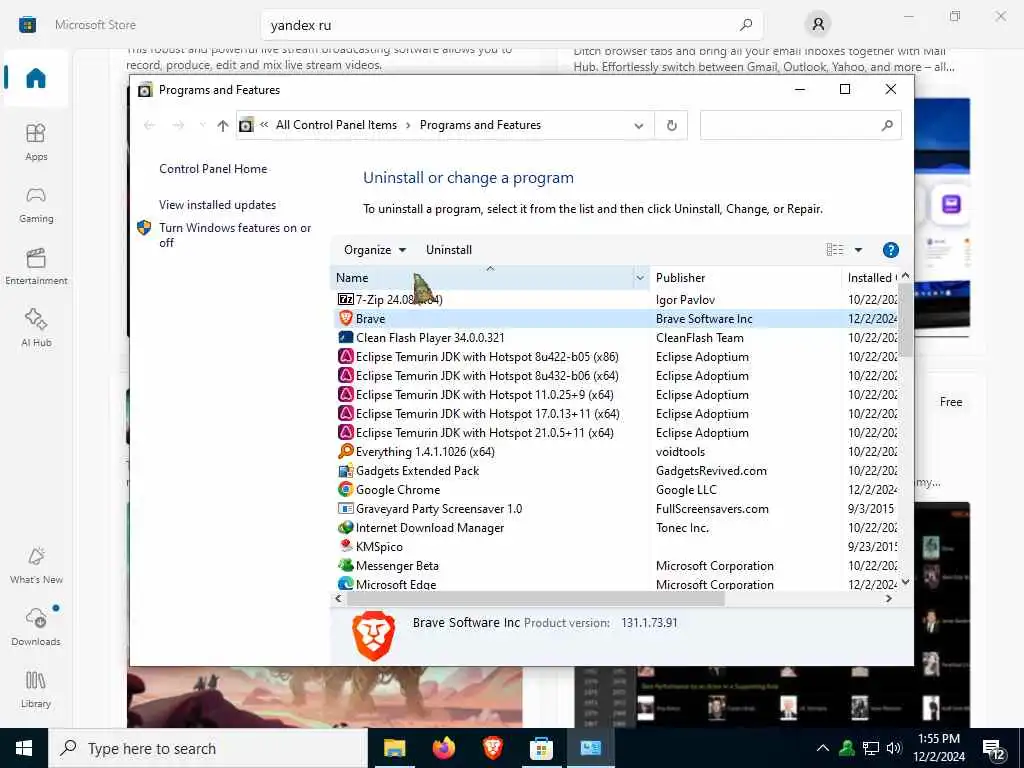The width and height of the screenshot is (1024, 768).
Task: Click the change view icon in toolbar
Action: click(835, 249)
